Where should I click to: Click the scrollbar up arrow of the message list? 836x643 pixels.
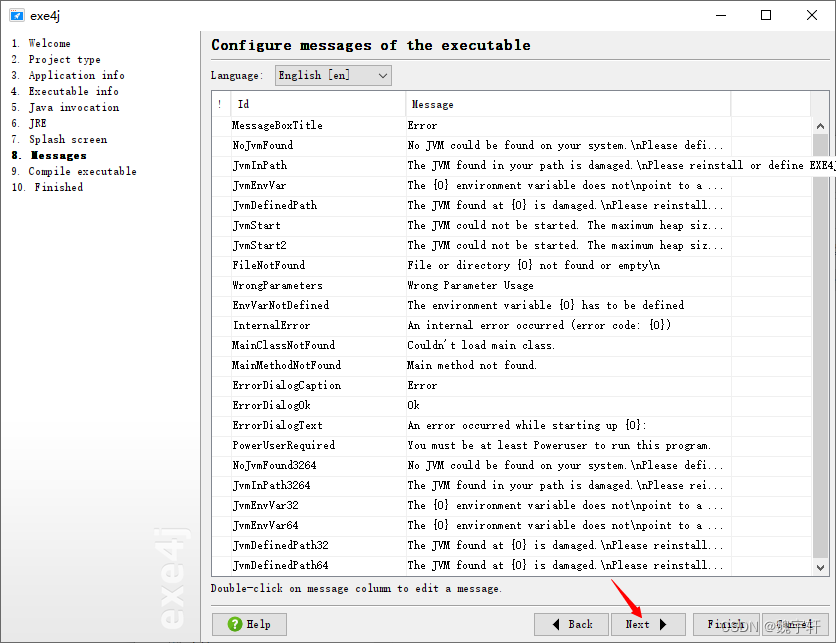tap(822, 126)
